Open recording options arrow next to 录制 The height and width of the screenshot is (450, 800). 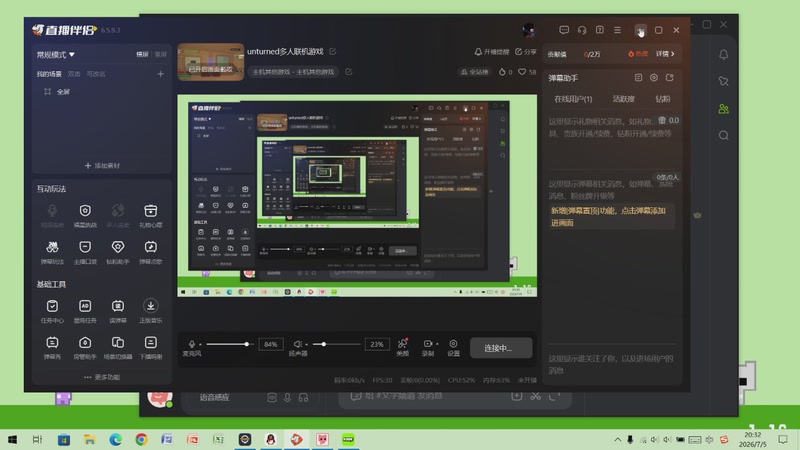coord(437,344)
